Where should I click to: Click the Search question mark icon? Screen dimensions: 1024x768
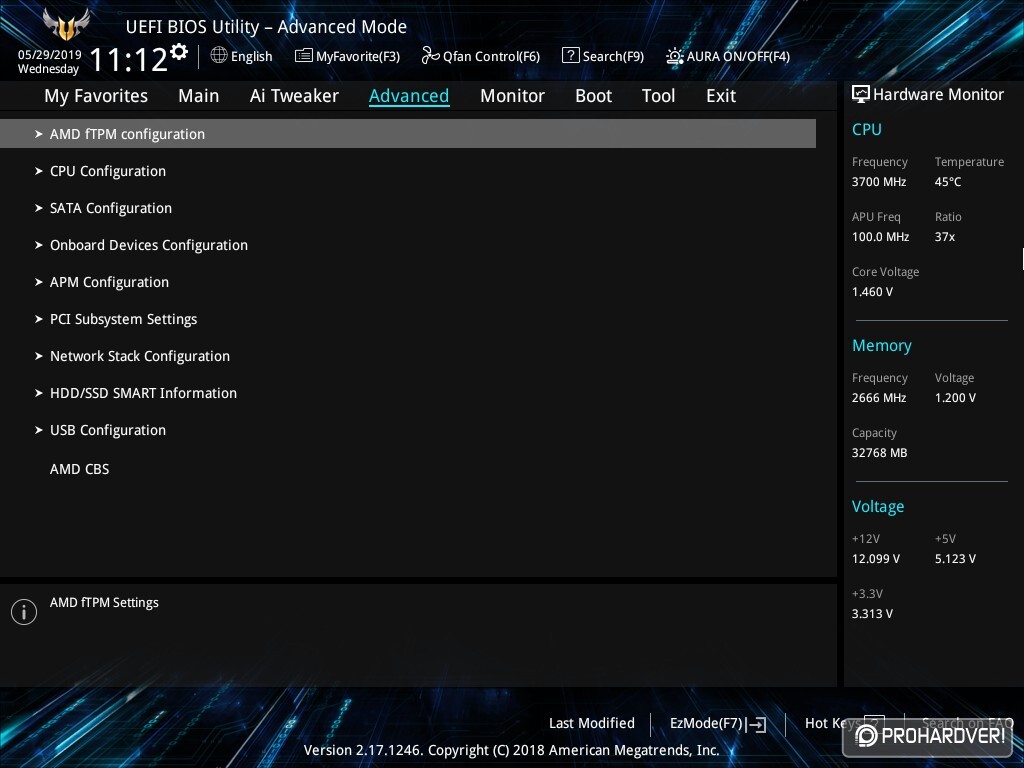click(x=570, y=56)
